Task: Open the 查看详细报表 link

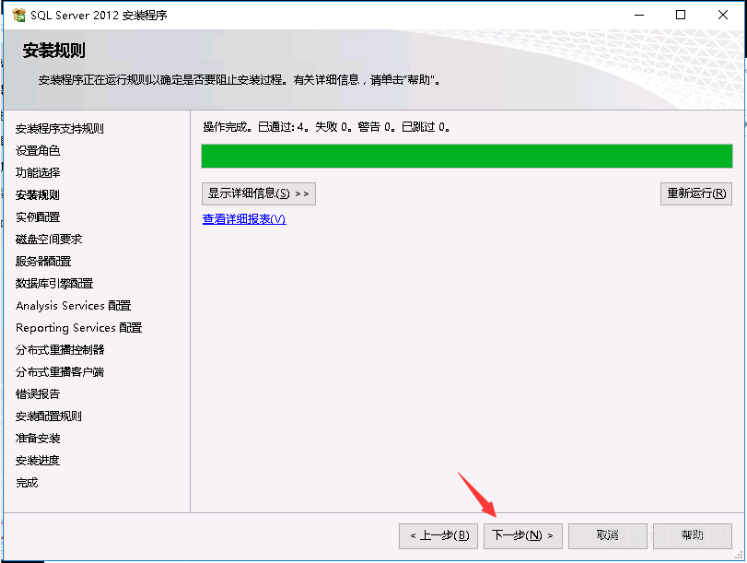Action: pos(244,219)
